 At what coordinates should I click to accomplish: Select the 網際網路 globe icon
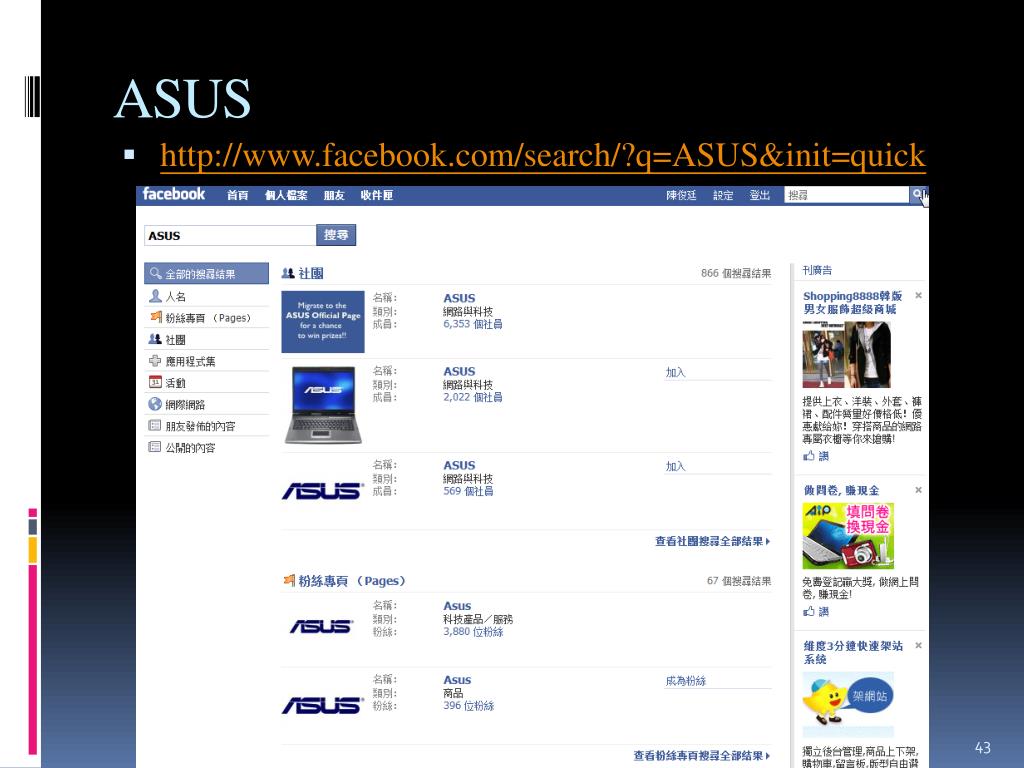155,404
